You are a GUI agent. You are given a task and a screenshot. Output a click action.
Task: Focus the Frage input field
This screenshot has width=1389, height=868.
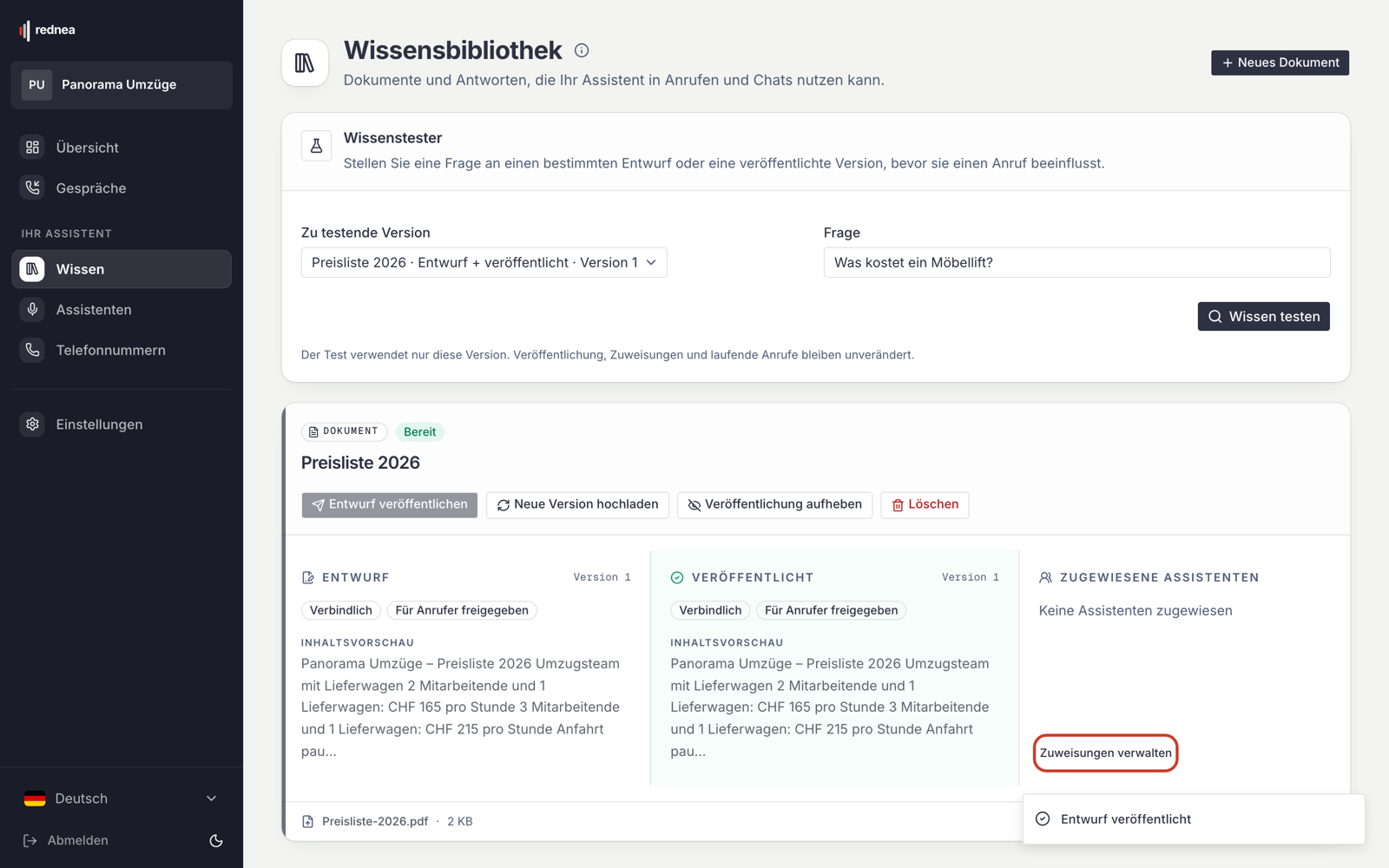(x=1076, y=262)
